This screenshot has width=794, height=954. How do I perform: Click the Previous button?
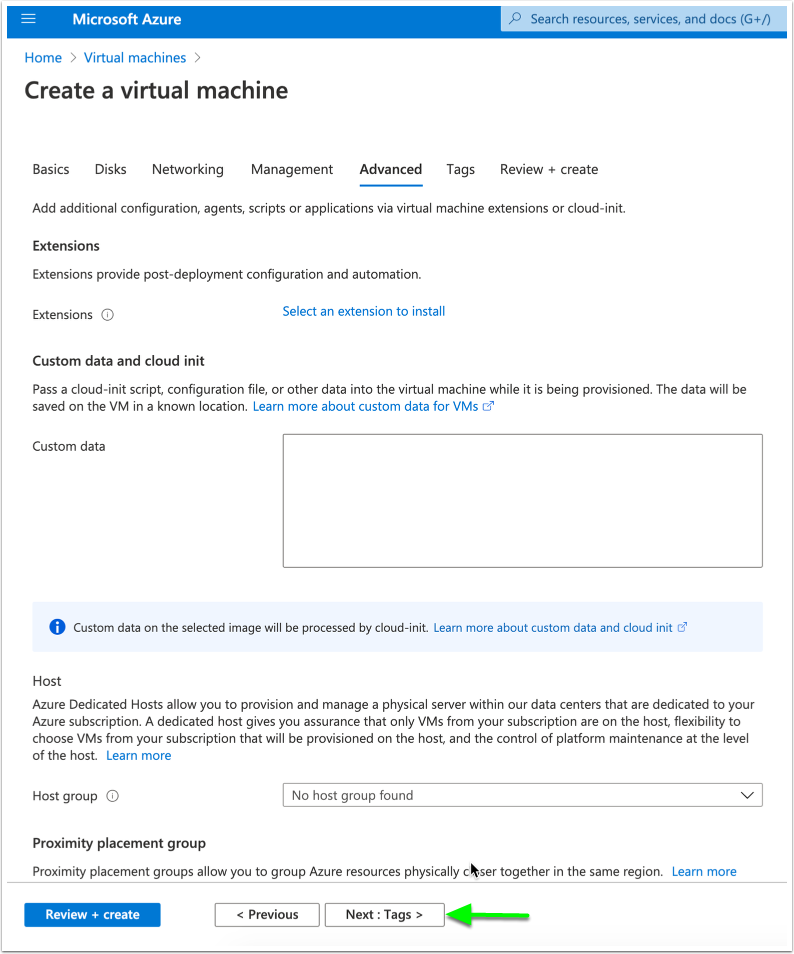(x=267, y=914)
